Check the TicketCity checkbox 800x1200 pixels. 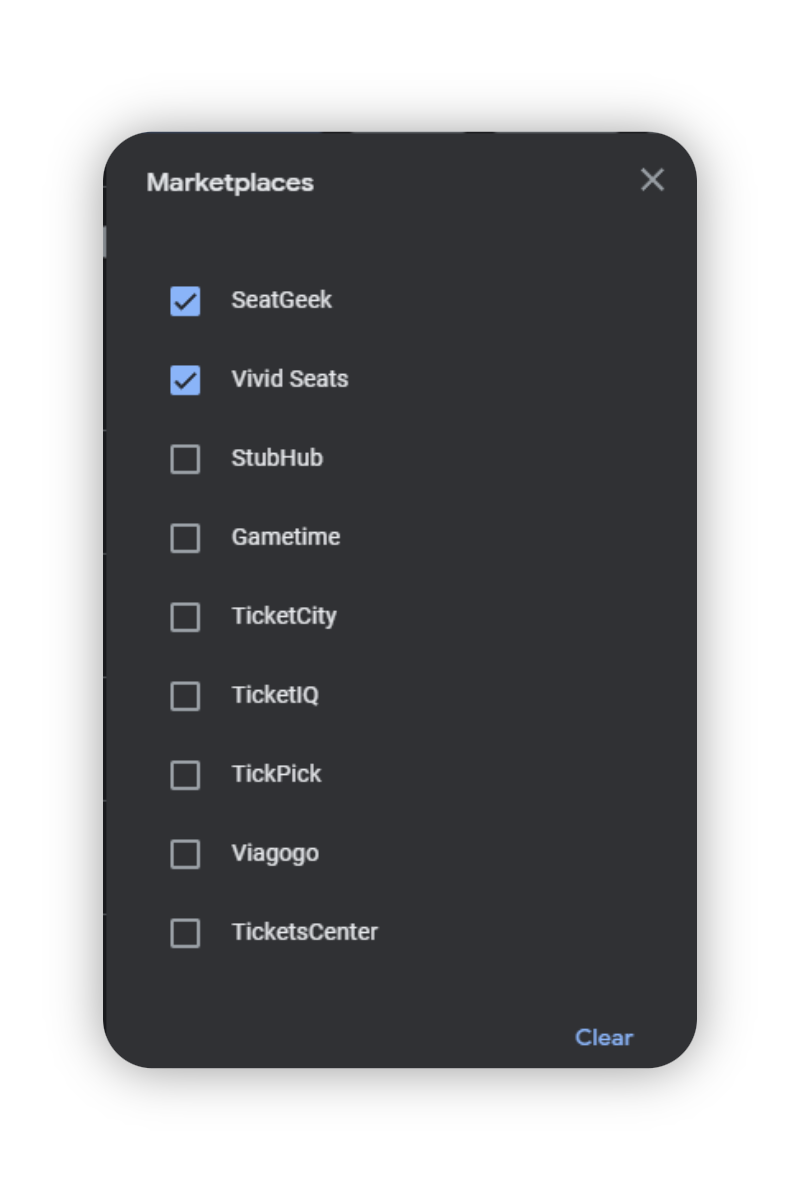(185, 617)
